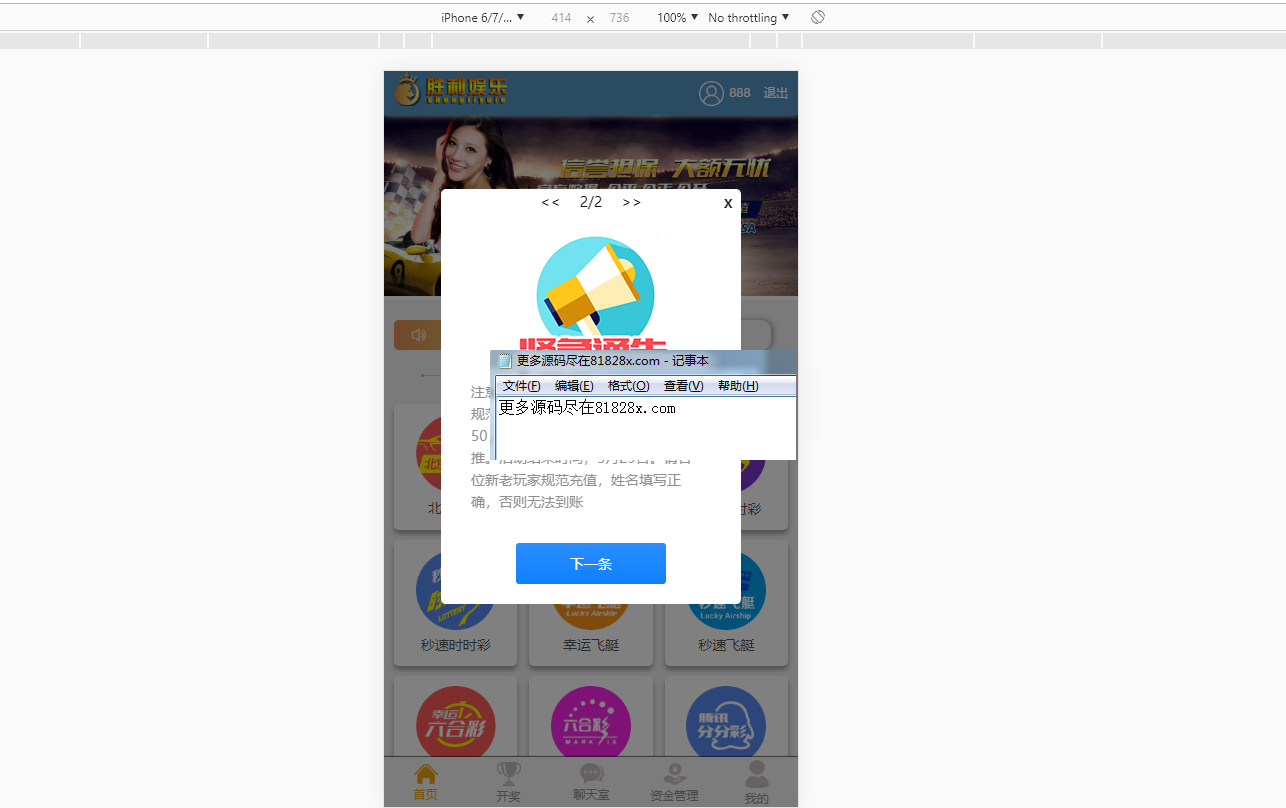Expand the No throttling dropdown
Viewport: 1286px width, 808px height.
(x=748, y=18)
